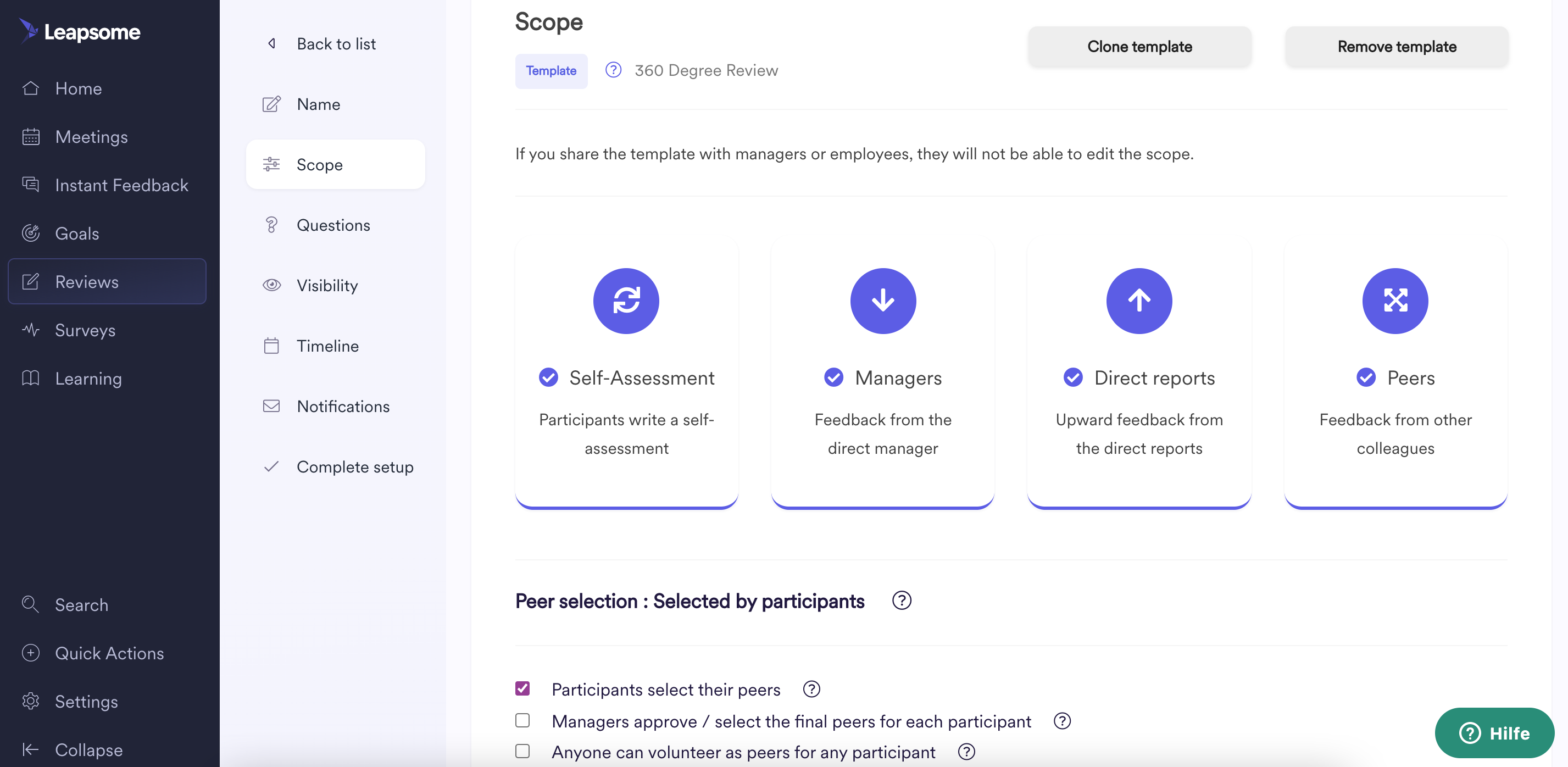The image size is (1568, 767).
Task: Check Managers approve / select final peers
Action: pyautogui.click(x=522, y=720)
